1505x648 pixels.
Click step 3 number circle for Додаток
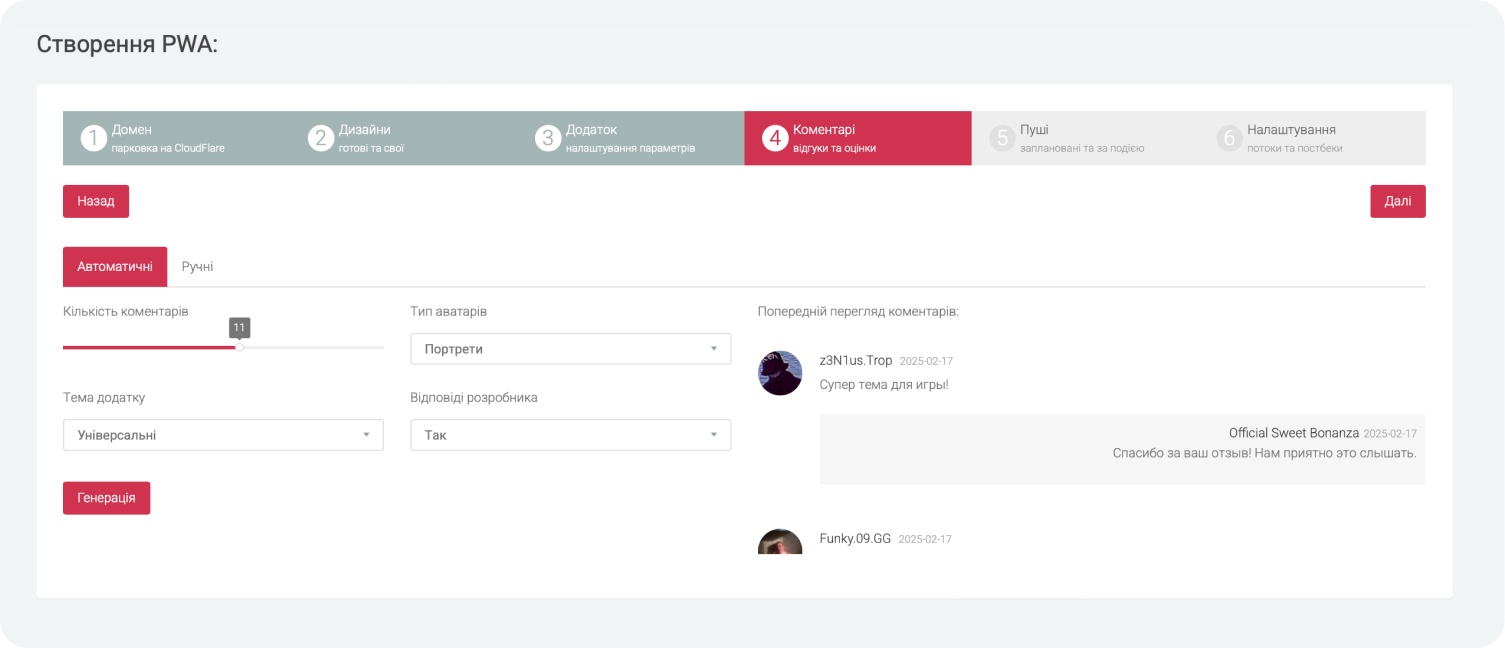pos(547,138)
